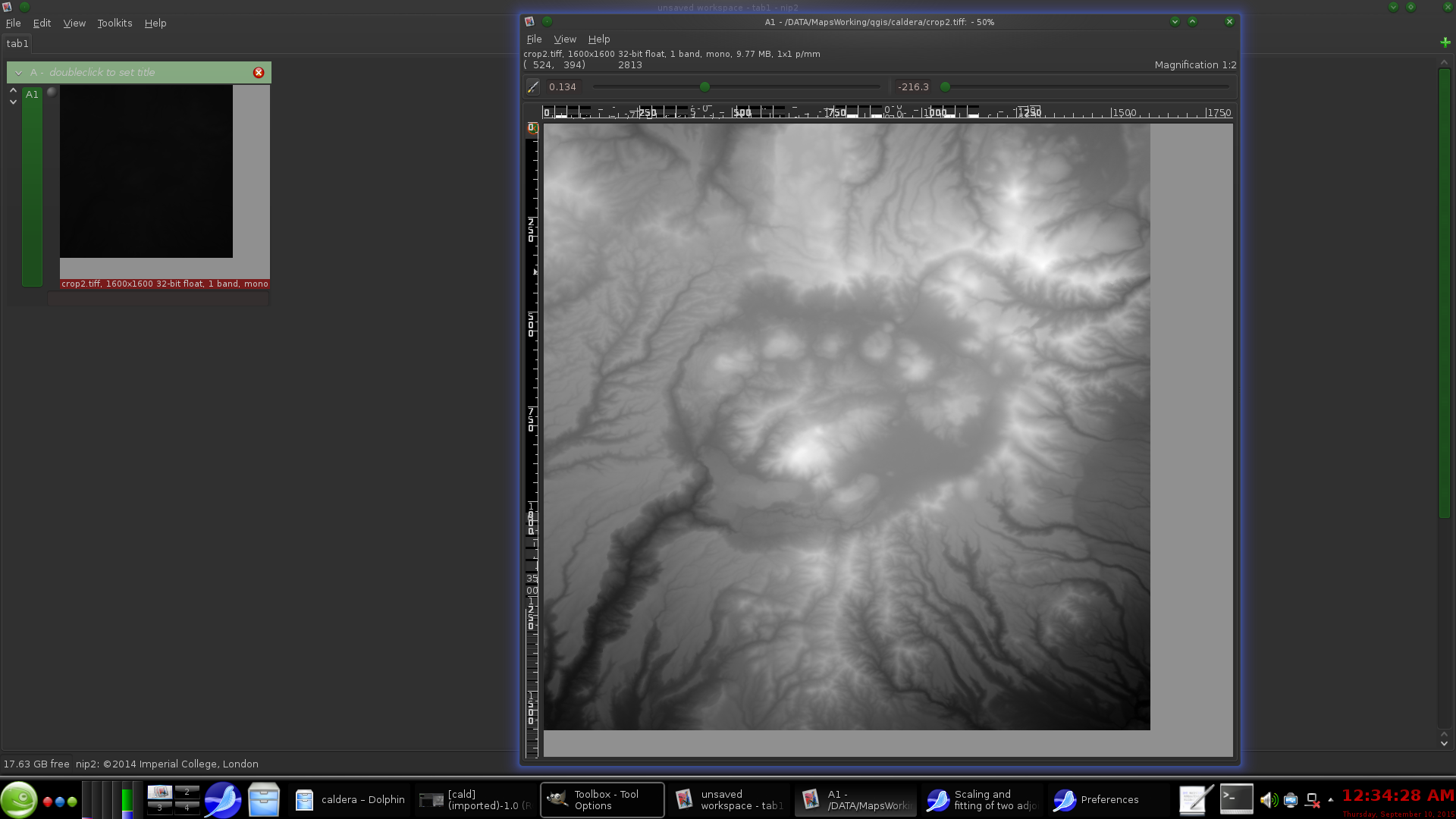Click the clock showing 12:34:28 AM
Viewport: 1456px width, 819px height.
(1398, 795)
